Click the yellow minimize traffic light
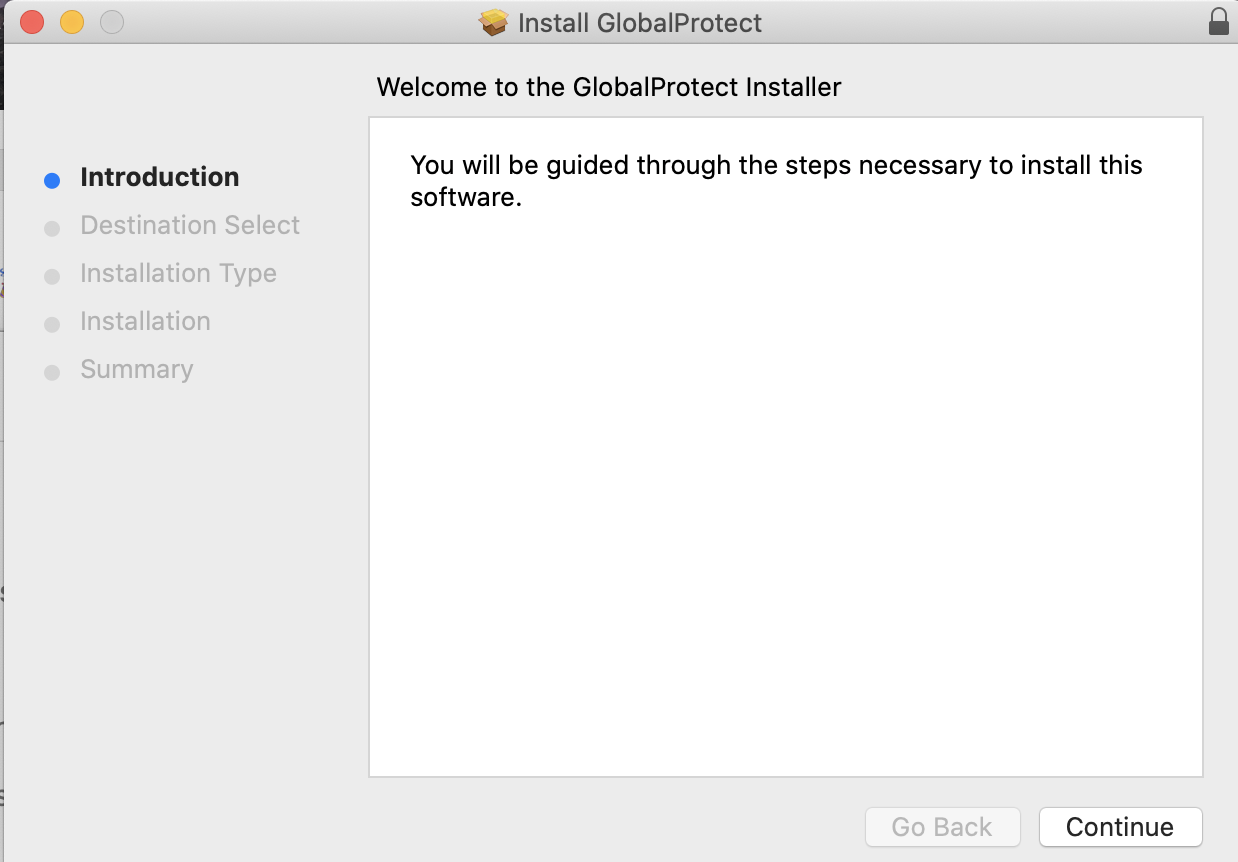 point(71,20)
